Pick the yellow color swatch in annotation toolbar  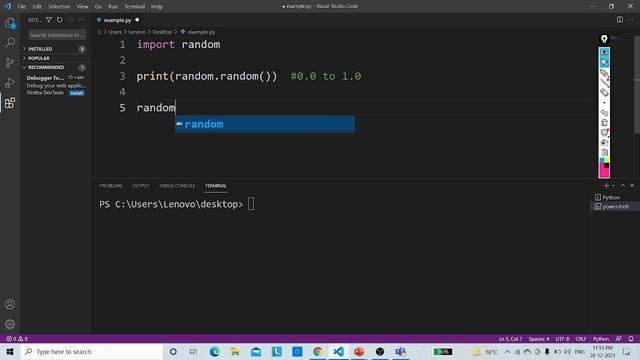[x=607, y=161]
